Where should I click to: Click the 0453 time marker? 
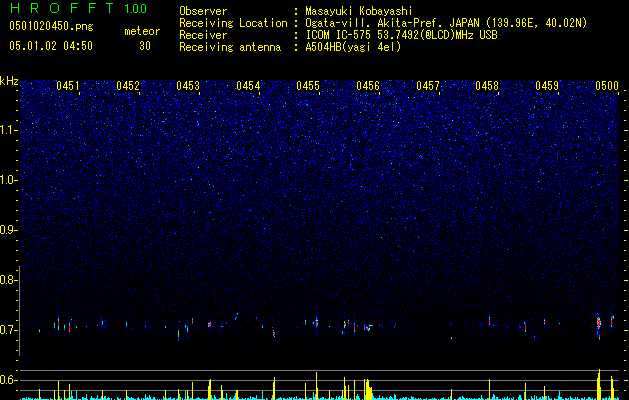pyautogui.click(x=188, y=86)
